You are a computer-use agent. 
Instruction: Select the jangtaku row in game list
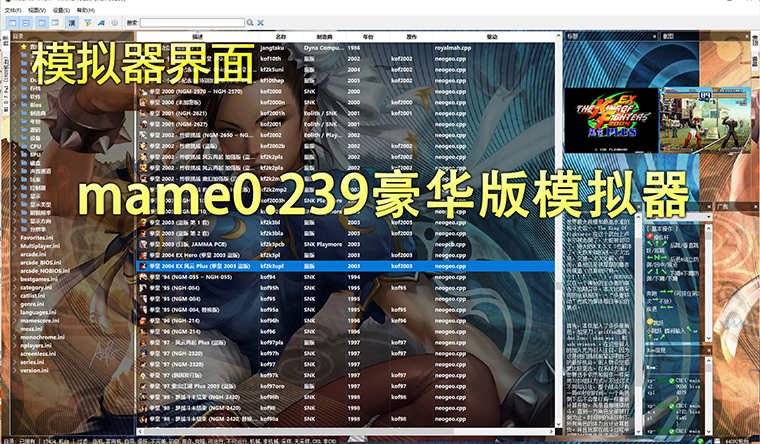(346, 48)
